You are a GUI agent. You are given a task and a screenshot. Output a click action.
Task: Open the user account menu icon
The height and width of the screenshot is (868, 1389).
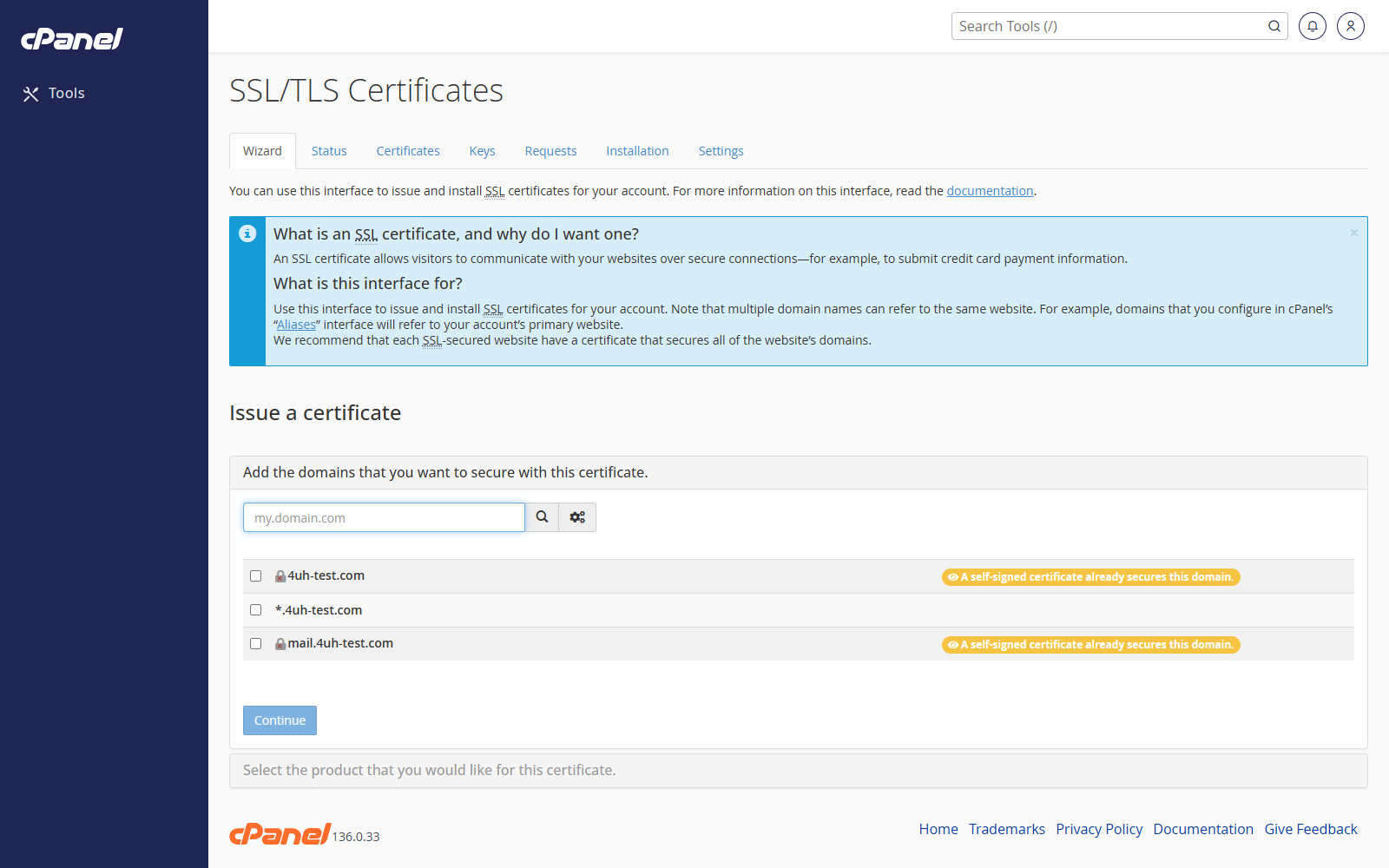pyautogui.click(x=1351, y=26)
